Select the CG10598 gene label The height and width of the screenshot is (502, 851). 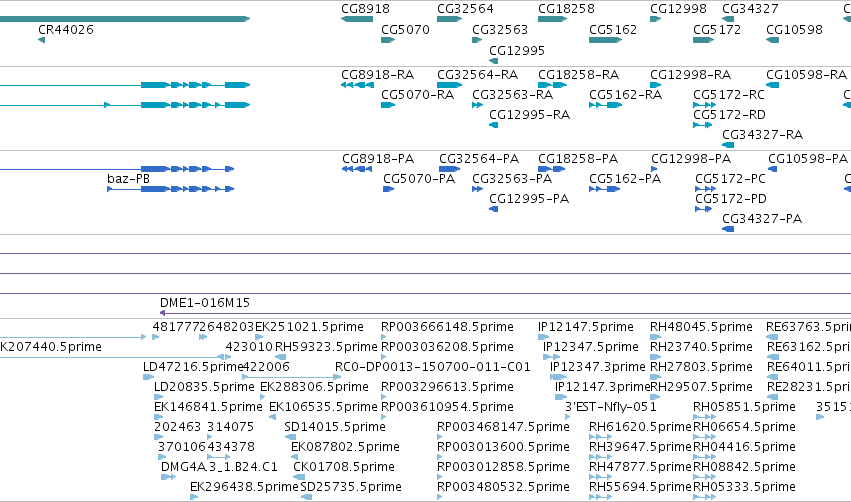coord(794,30)
